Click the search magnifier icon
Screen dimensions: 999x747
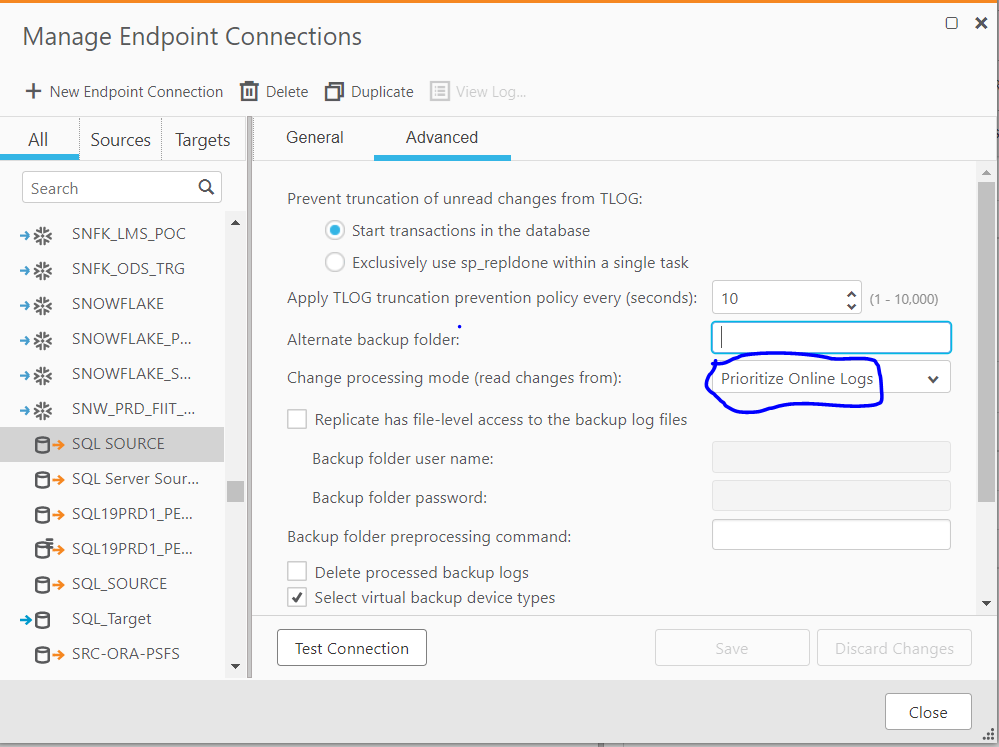[x=206, y=187]
